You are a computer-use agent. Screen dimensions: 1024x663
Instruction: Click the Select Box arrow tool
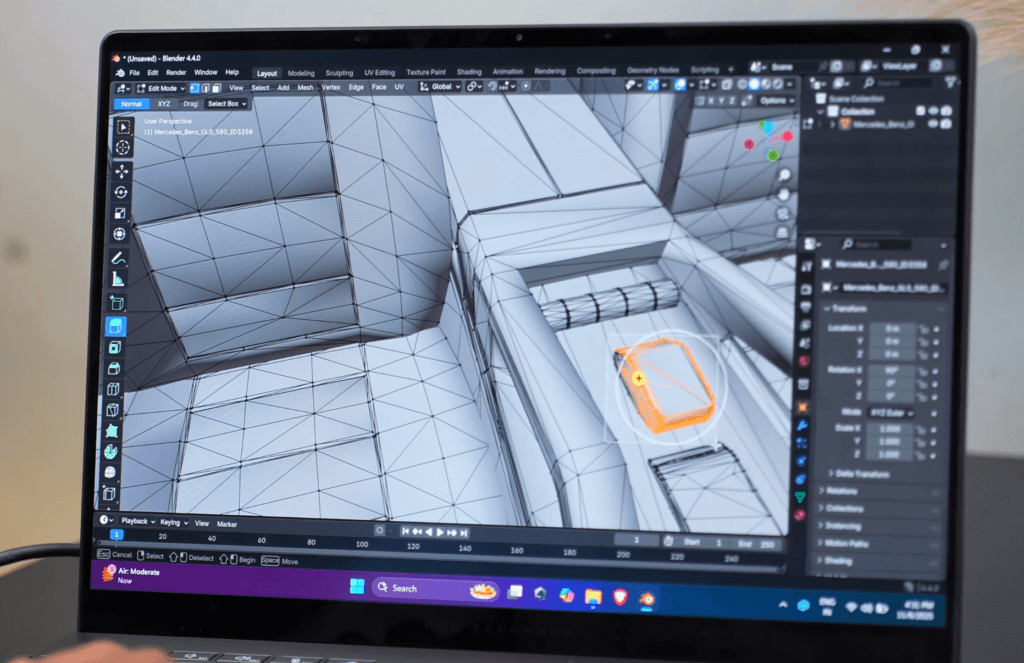[124, 126]
